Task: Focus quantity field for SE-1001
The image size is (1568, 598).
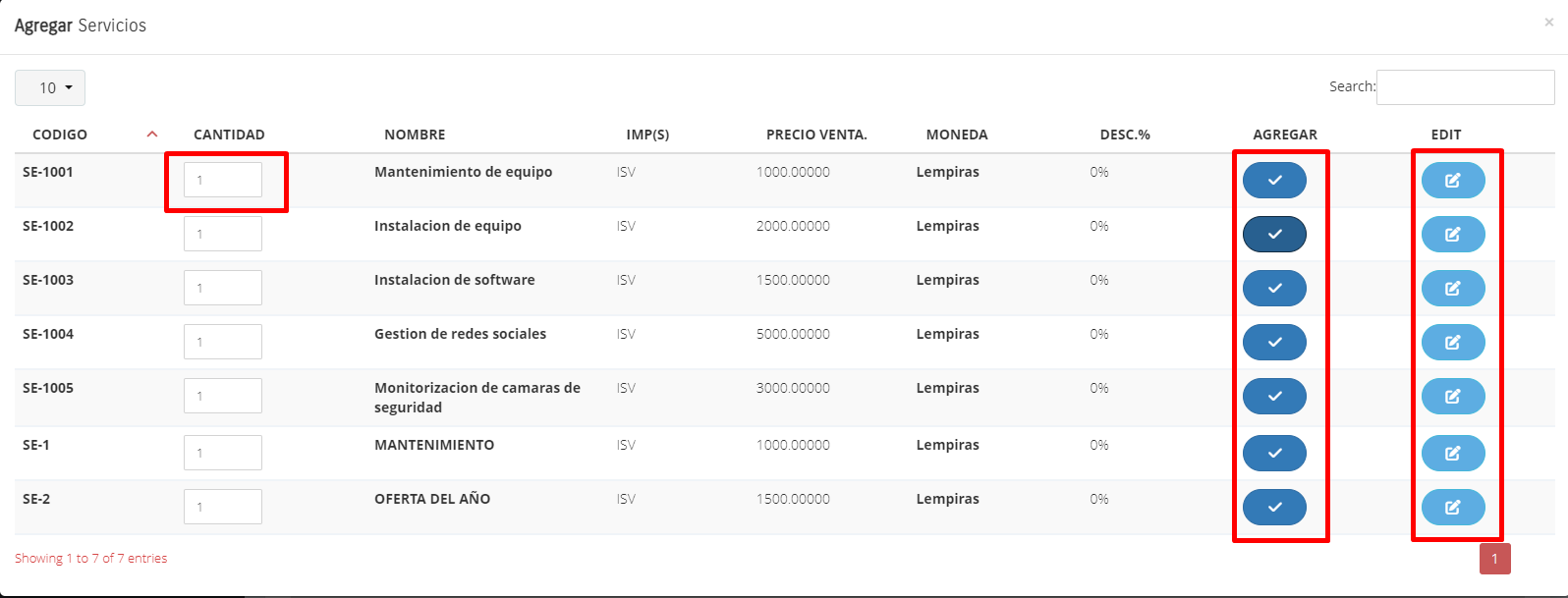Action: 223,181
